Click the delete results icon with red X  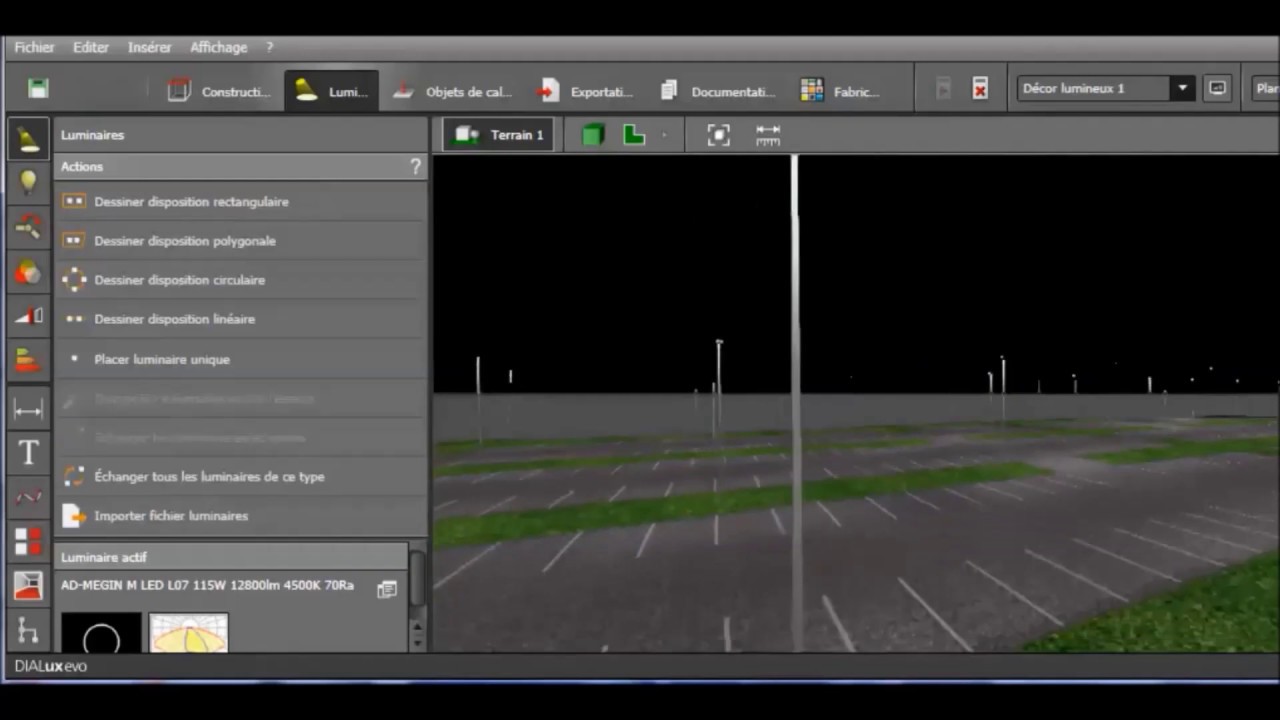(x=980, y=89)
